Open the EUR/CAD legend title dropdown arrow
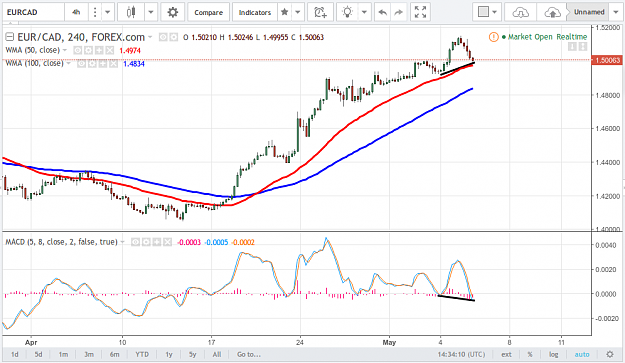The height and width of the screenshot is (363, 625). click(150, 37)
